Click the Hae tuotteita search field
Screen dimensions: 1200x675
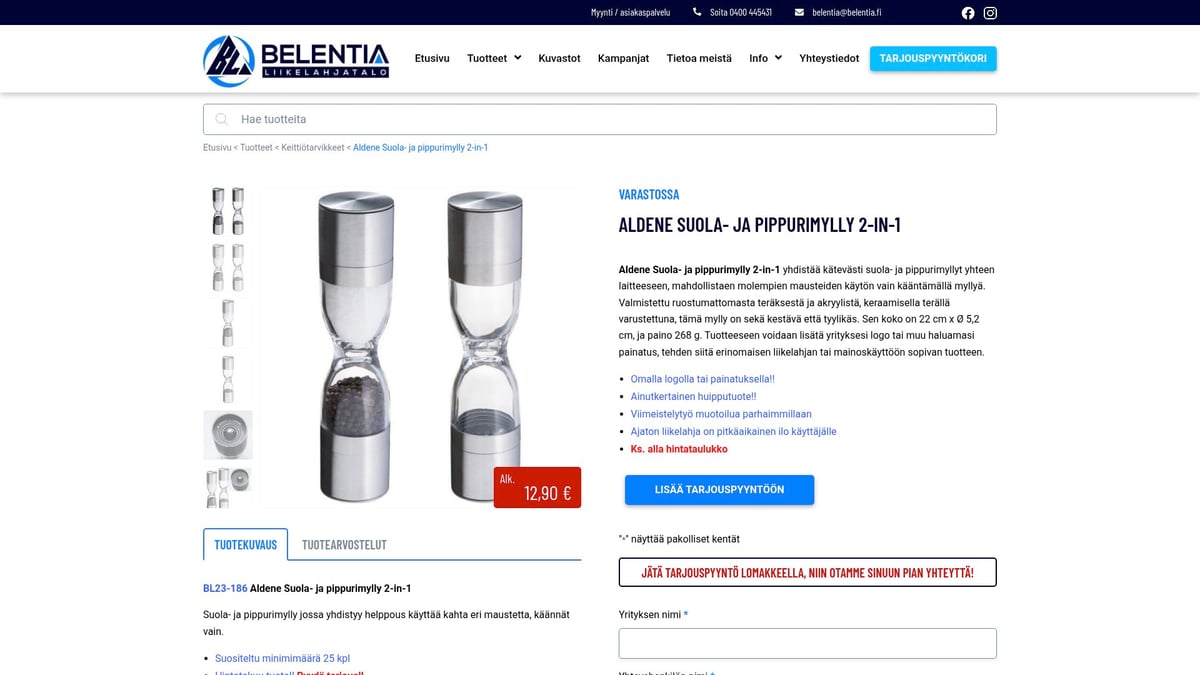click(600, 119)
